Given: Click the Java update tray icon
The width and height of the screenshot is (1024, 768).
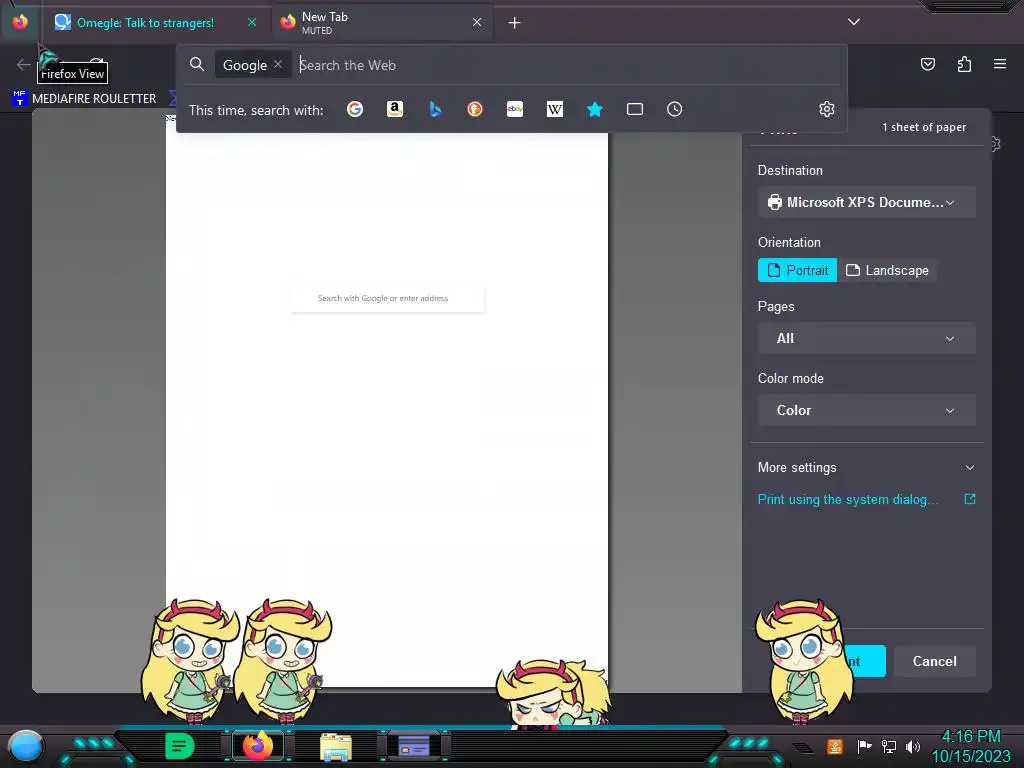Looking at the screenshot, I should point(835,746).
